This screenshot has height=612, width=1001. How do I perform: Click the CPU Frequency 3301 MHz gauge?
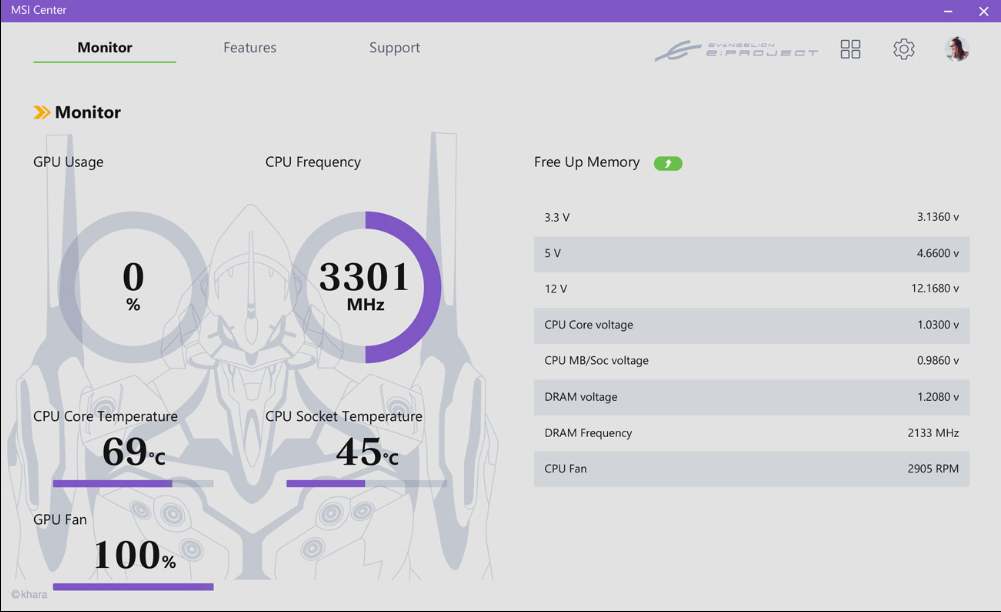click(365, 287)
